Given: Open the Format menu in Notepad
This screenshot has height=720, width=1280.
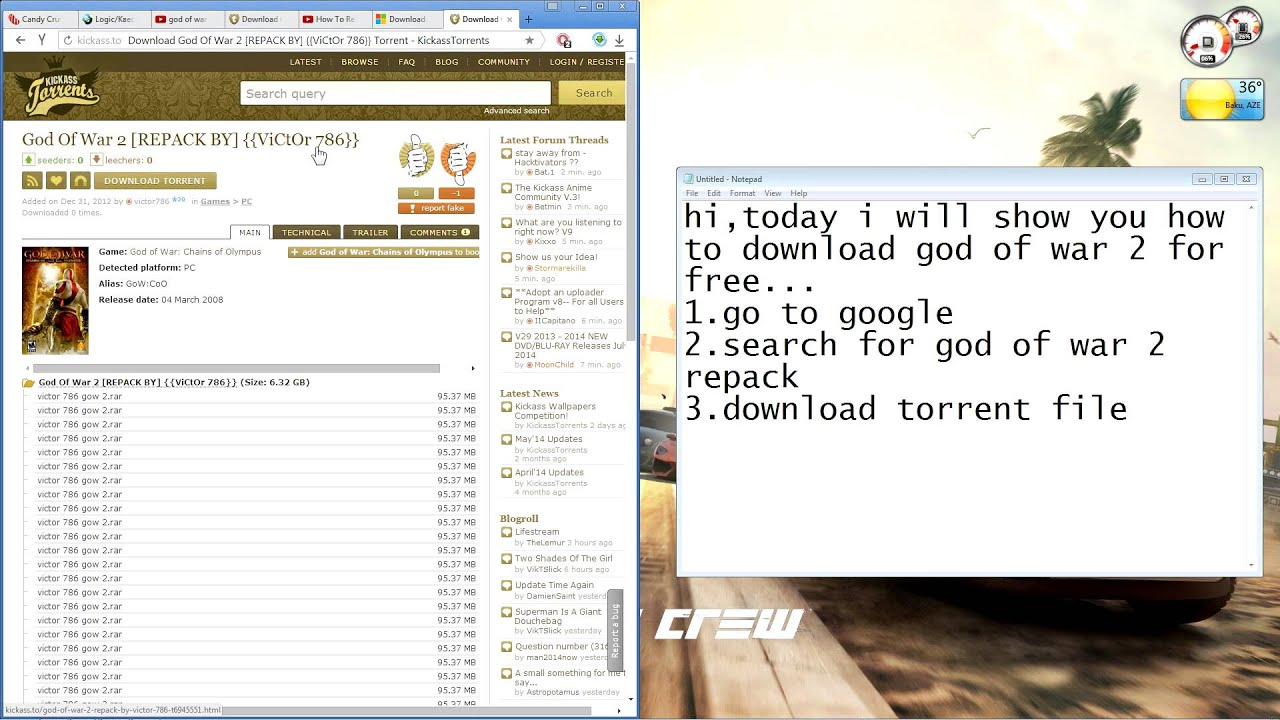Looking at the screenshot, I should pyautogui.click(x=742, y=193).
